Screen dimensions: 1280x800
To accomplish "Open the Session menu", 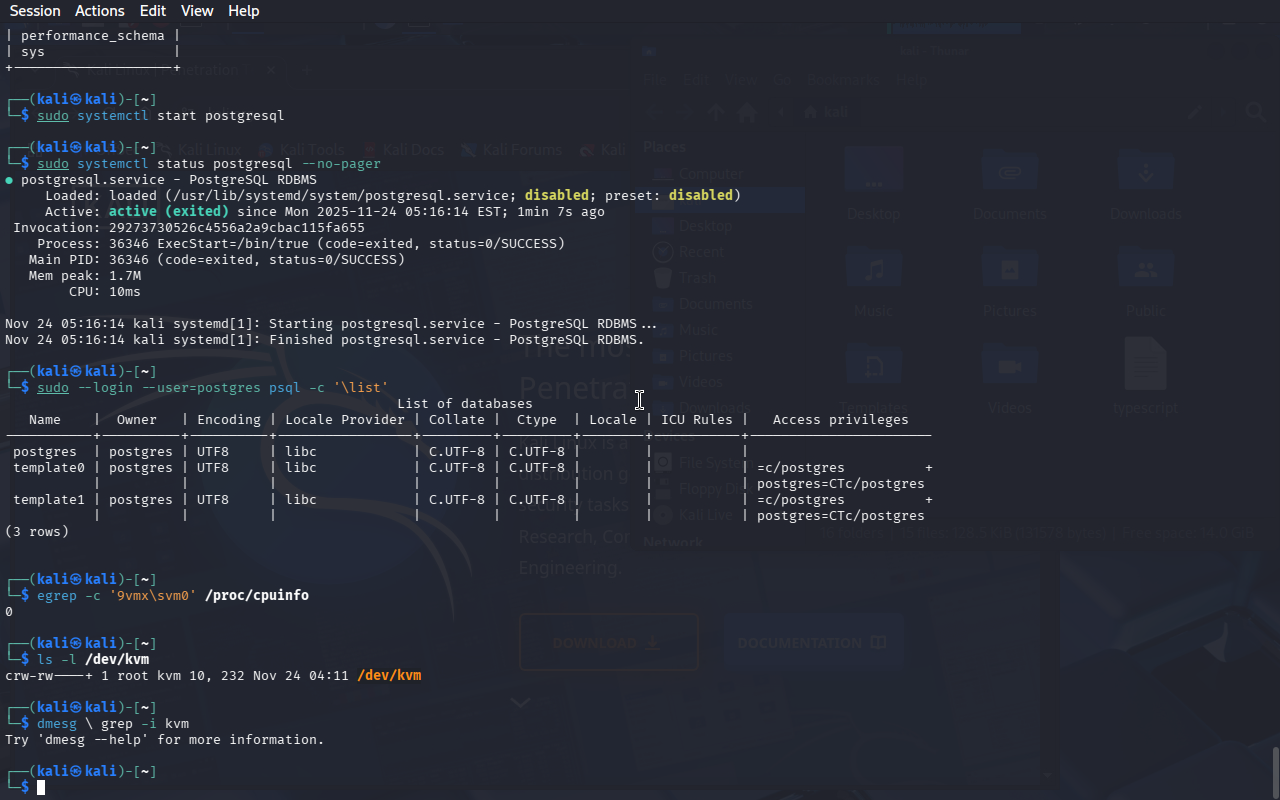I will [x=35, y=11].
